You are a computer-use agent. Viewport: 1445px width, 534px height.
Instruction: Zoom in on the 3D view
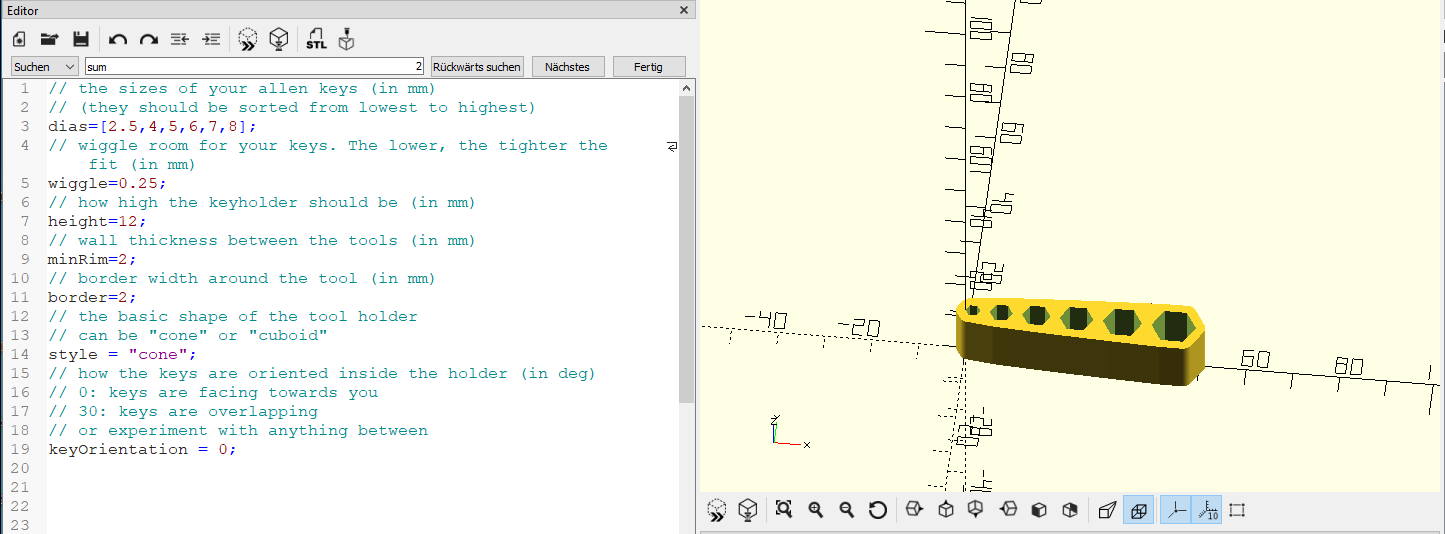point(815,510)
